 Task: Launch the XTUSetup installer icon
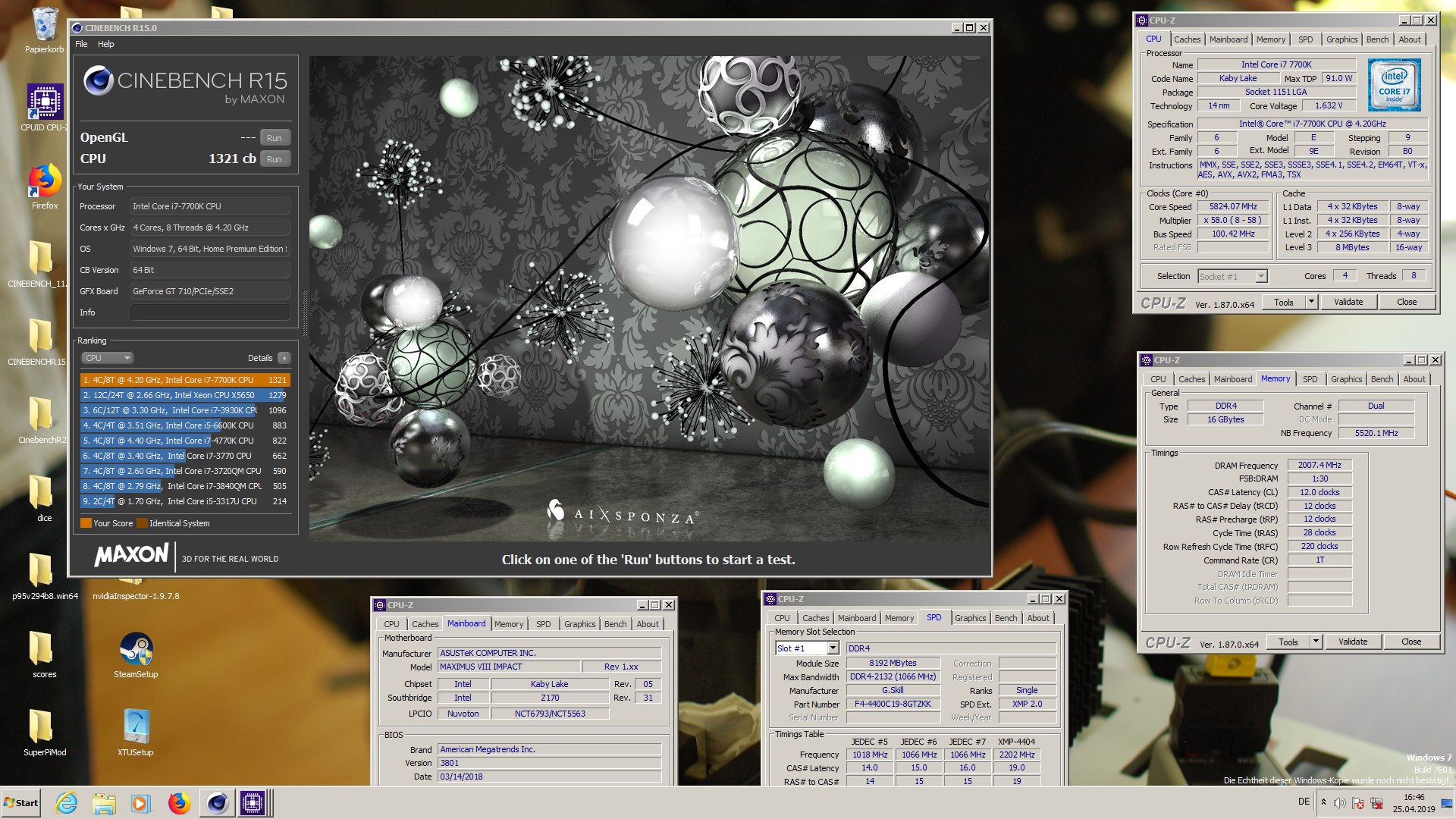136,733
